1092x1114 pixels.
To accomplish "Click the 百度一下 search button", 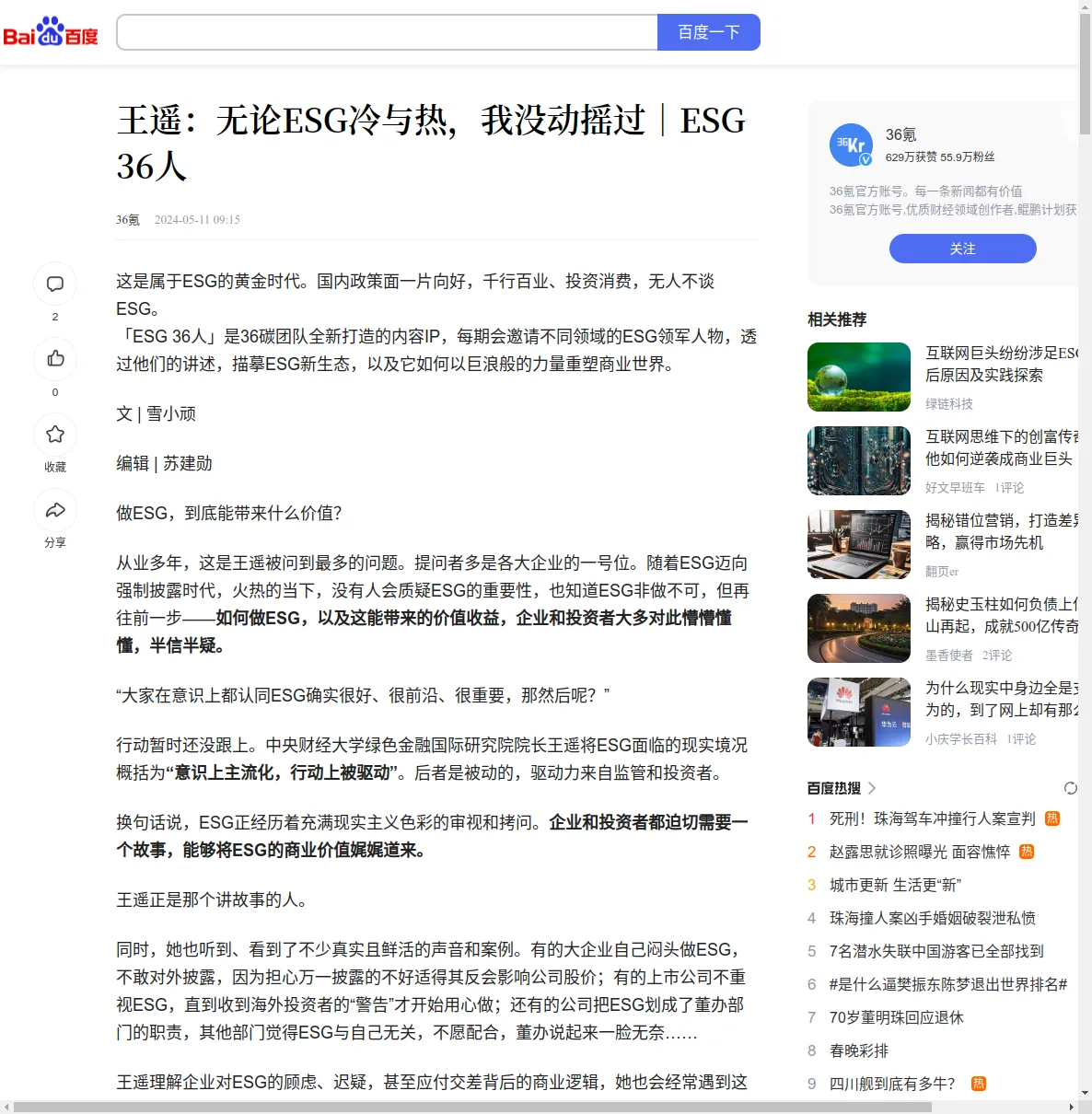I will coord(709,32).
